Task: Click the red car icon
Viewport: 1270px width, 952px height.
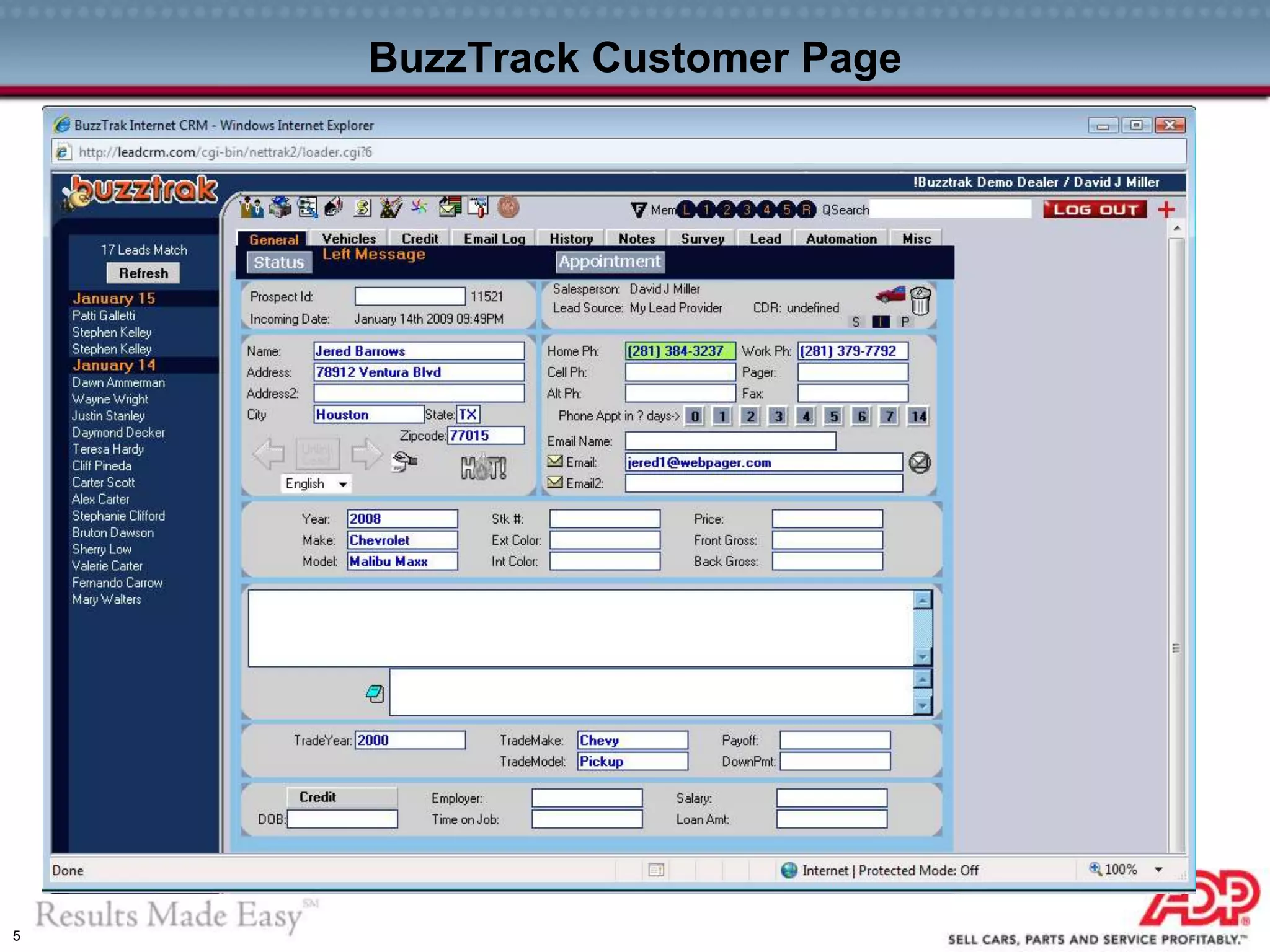Action: [x=890, y=294]
